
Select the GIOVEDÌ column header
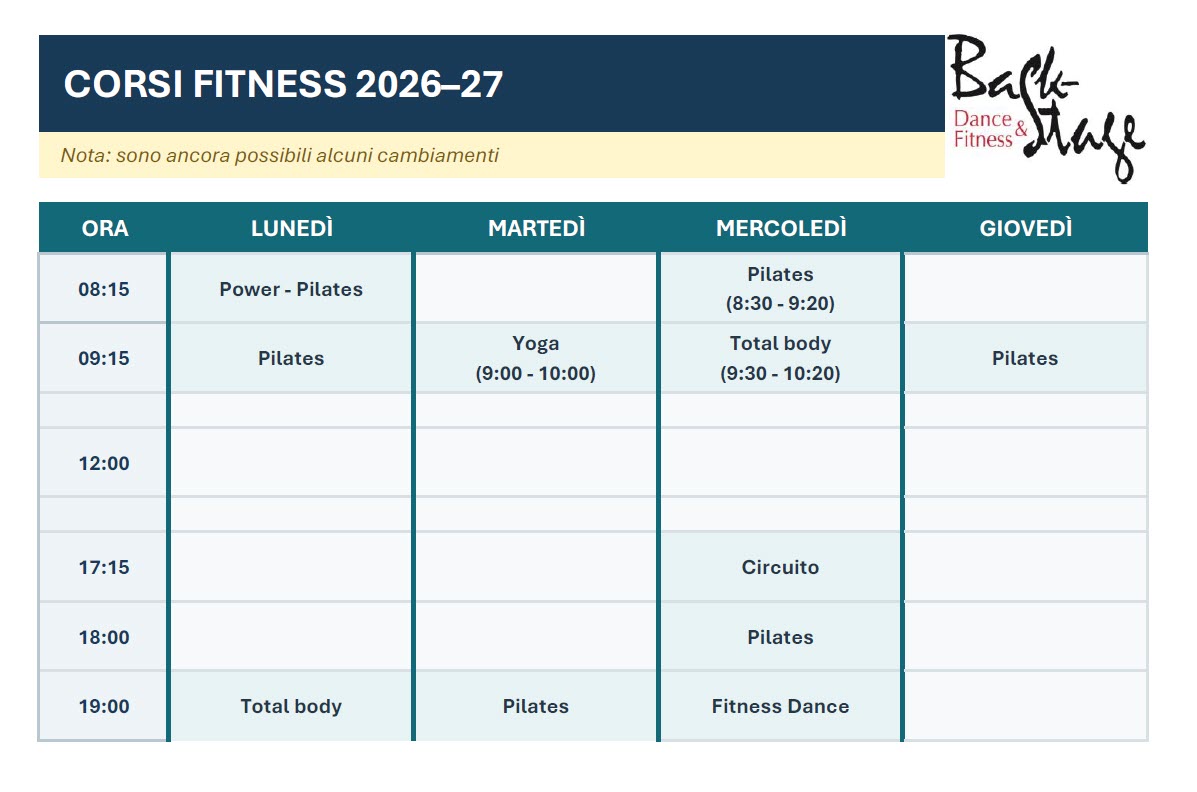click(1025, 228)
